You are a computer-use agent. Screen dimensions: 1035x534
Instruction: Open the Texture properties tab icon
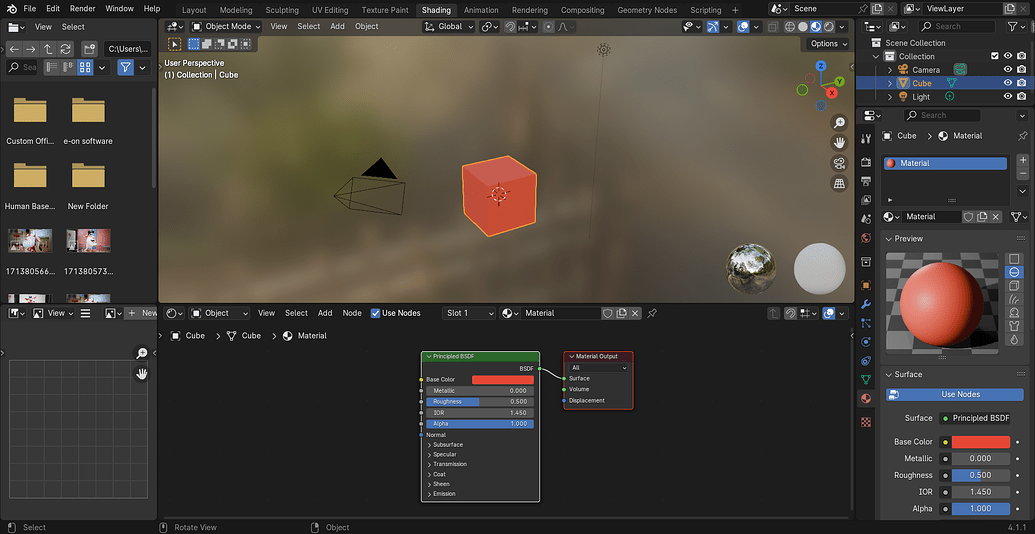point(866,422)
